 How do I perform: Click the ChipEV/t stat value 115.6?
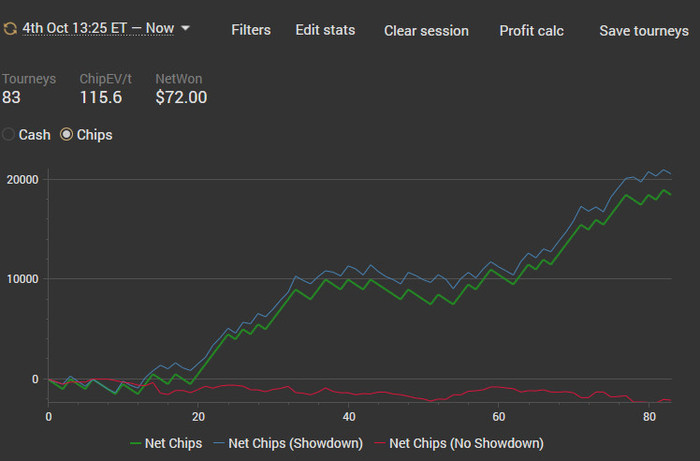[x=100, y=97]
